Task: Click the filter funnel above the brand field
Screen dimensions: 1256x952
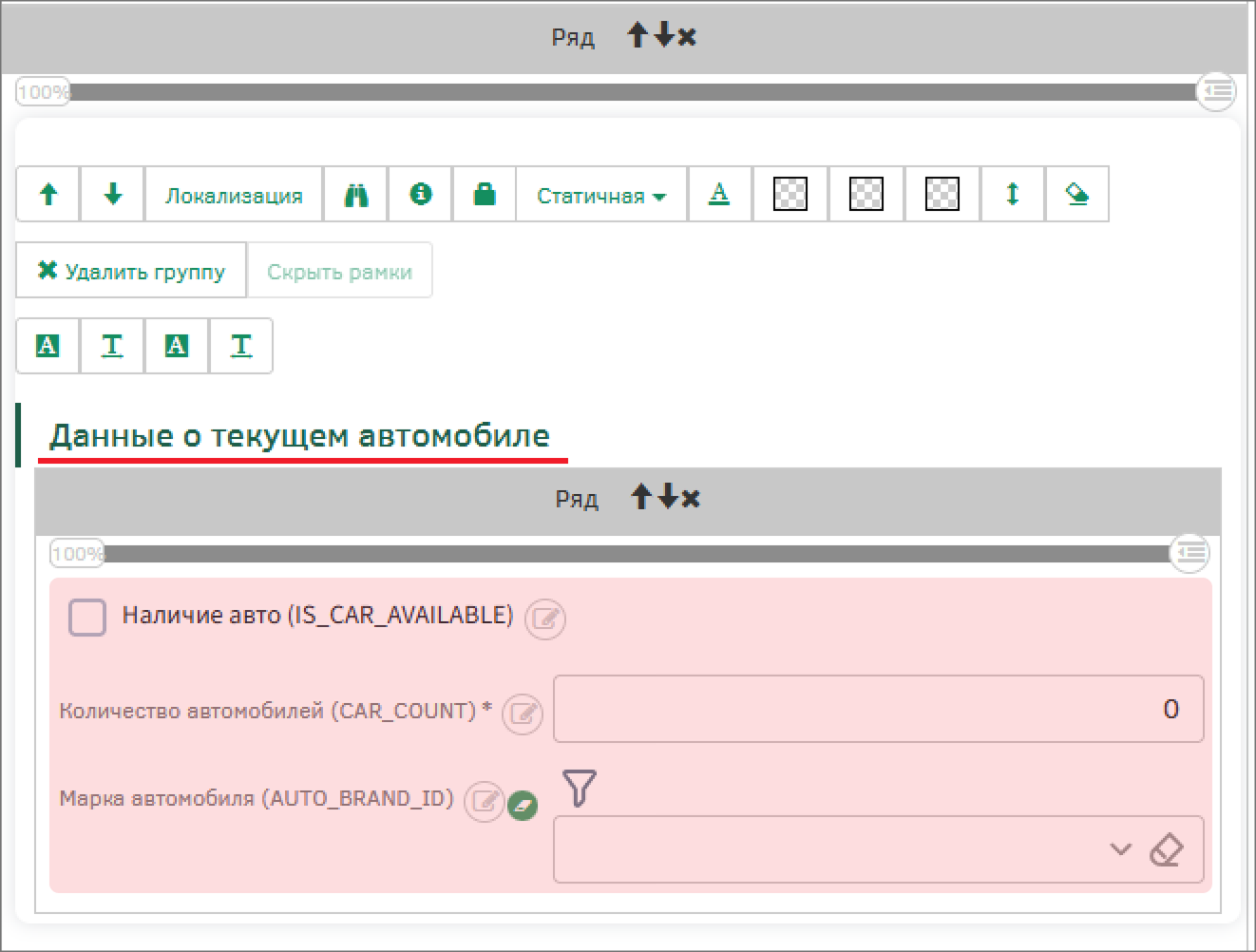Action: (580, 788)
